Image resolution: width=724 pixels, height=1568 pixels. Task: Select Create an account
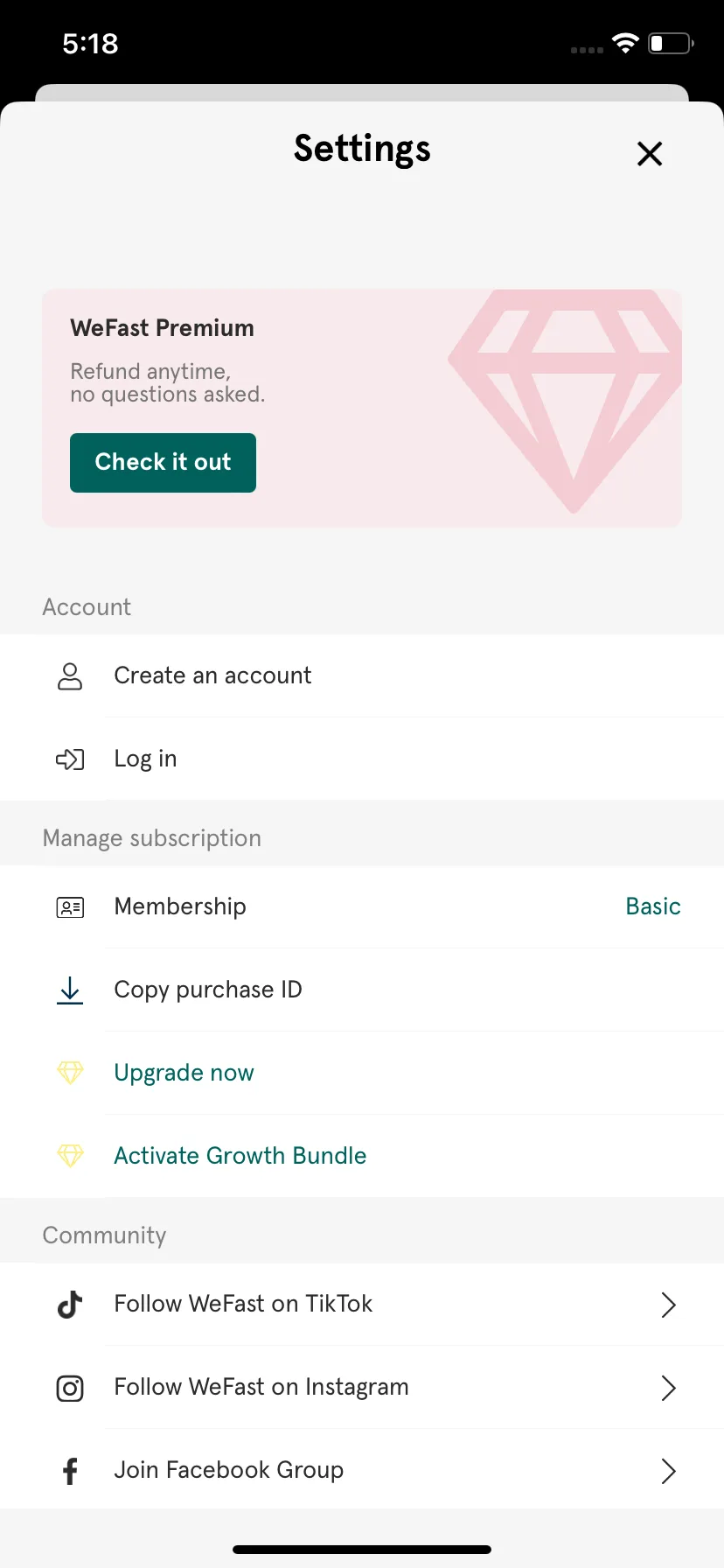(362, 675)
